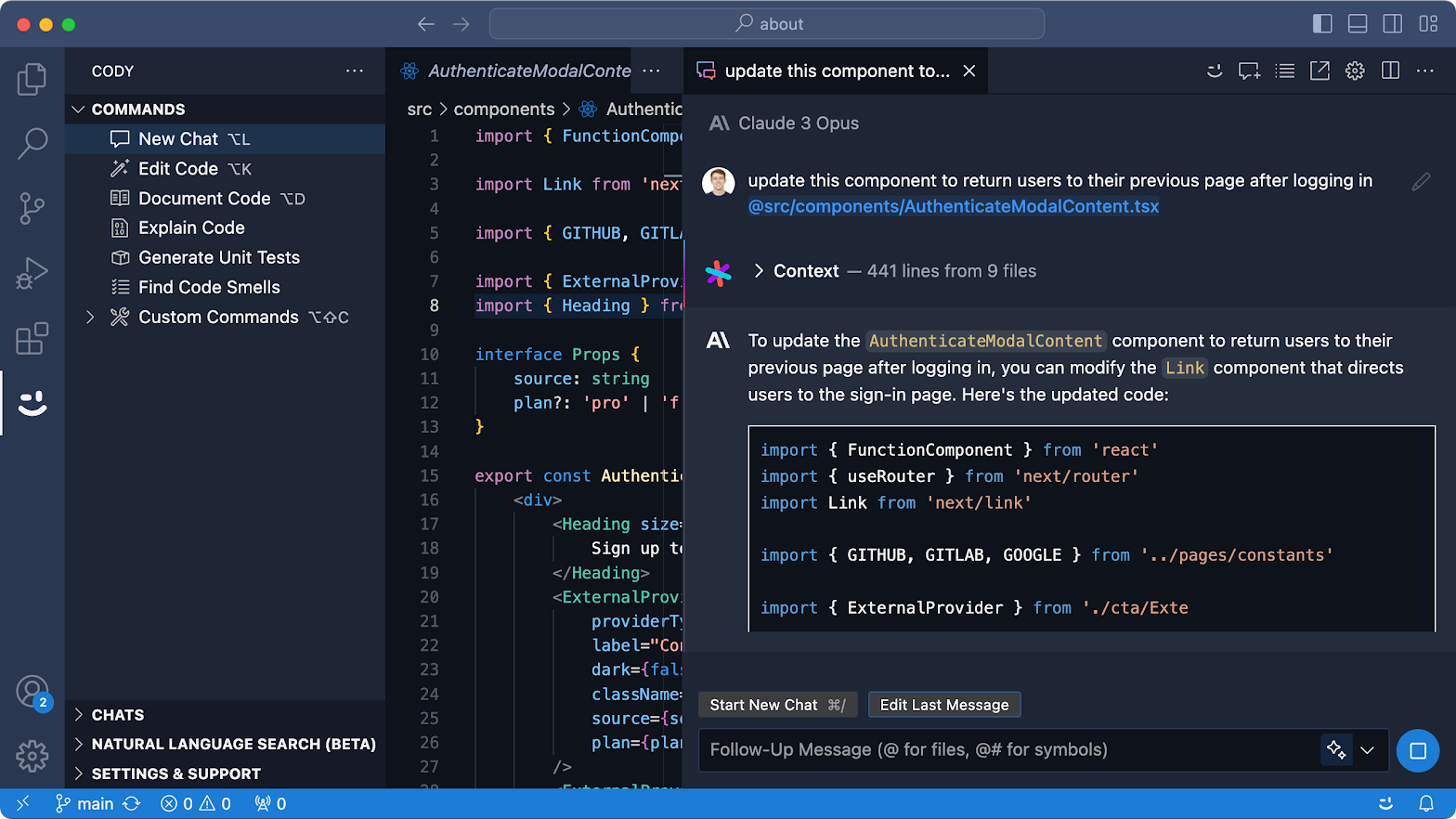Screen dimensions: 1456x819
Task: Click the Edit Last Message button
Action: (944, 705)
